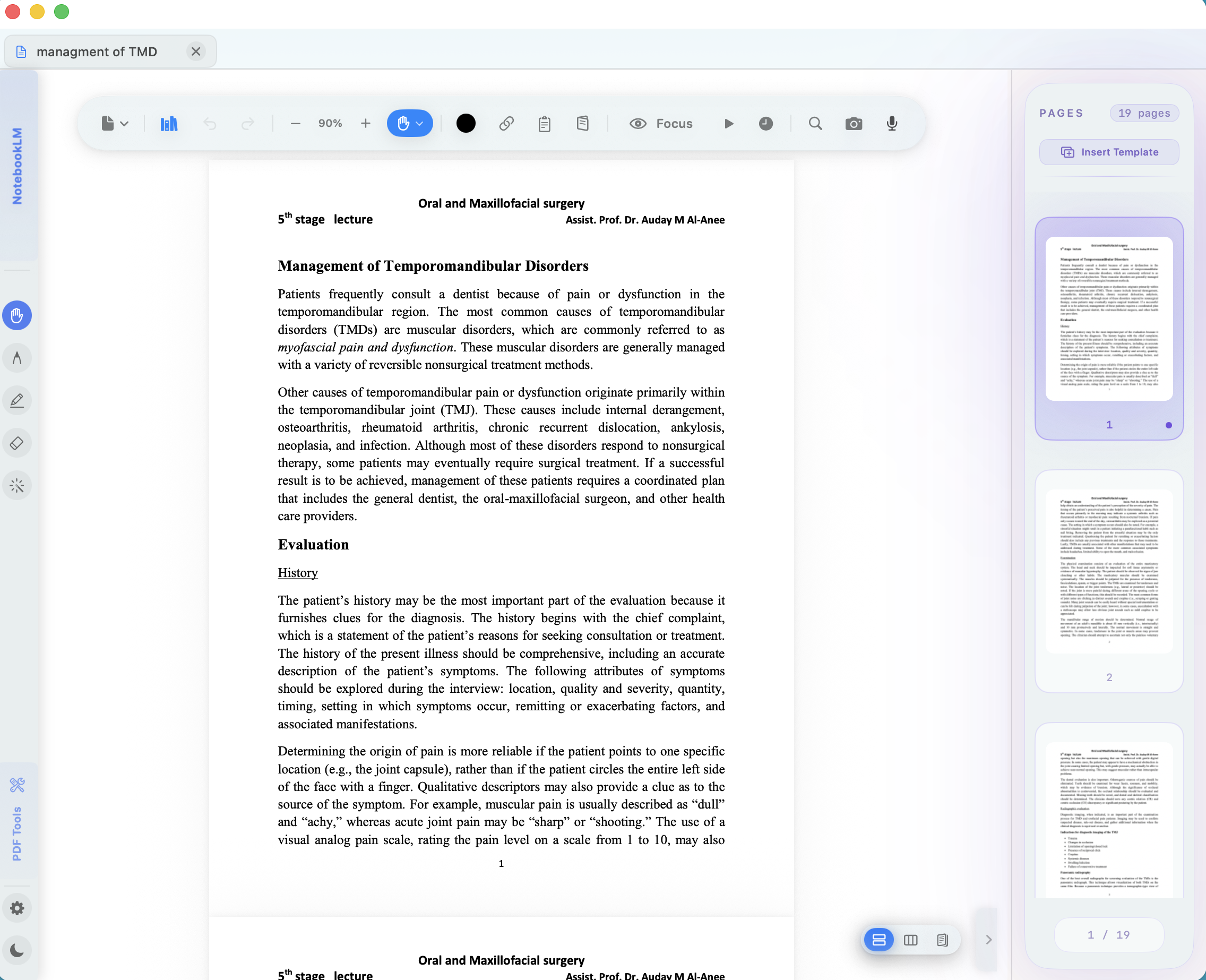This screenshot has height=980, width=1206.
Task: Take a screenshot with camera icon
Action: coord(854,124)
